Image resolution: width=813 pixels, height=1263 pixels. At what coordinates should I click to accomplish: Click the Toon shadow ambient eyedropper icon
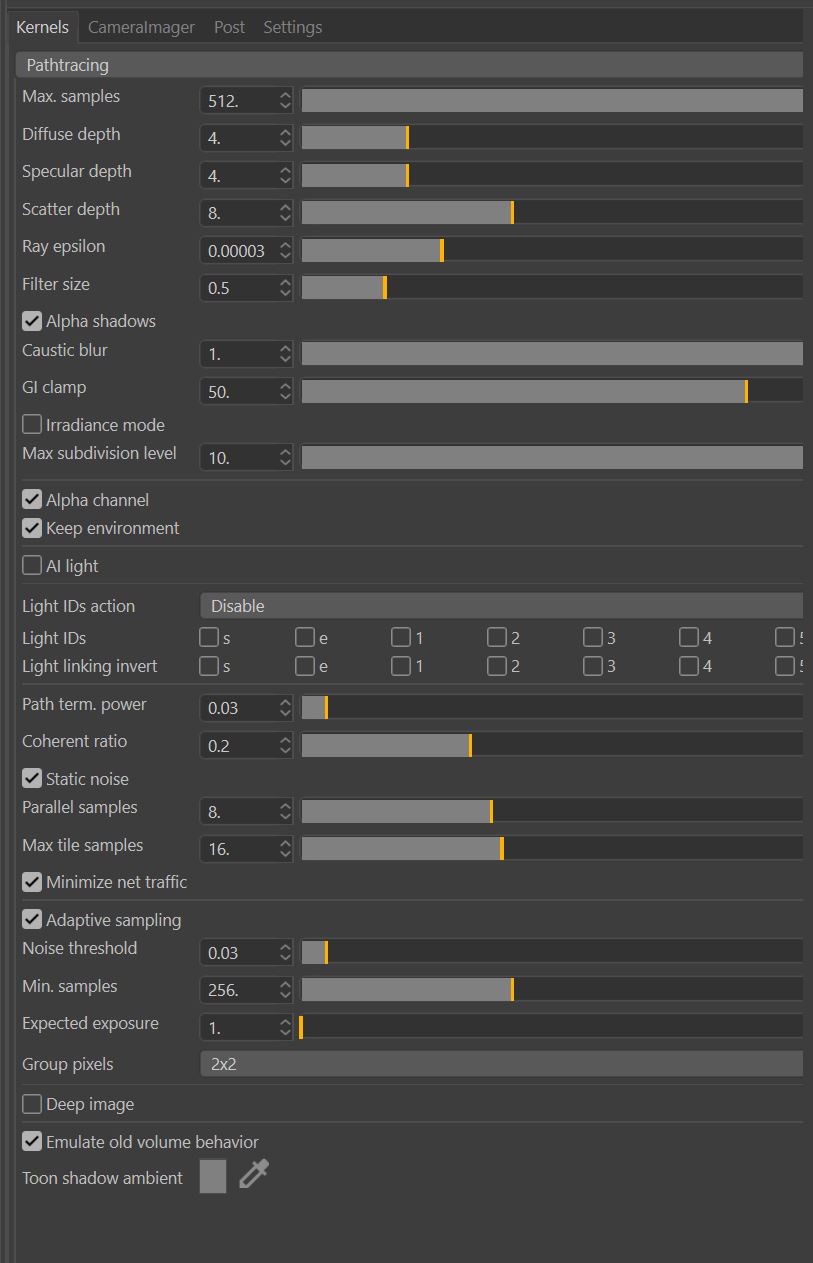(x=254, y=1175)
